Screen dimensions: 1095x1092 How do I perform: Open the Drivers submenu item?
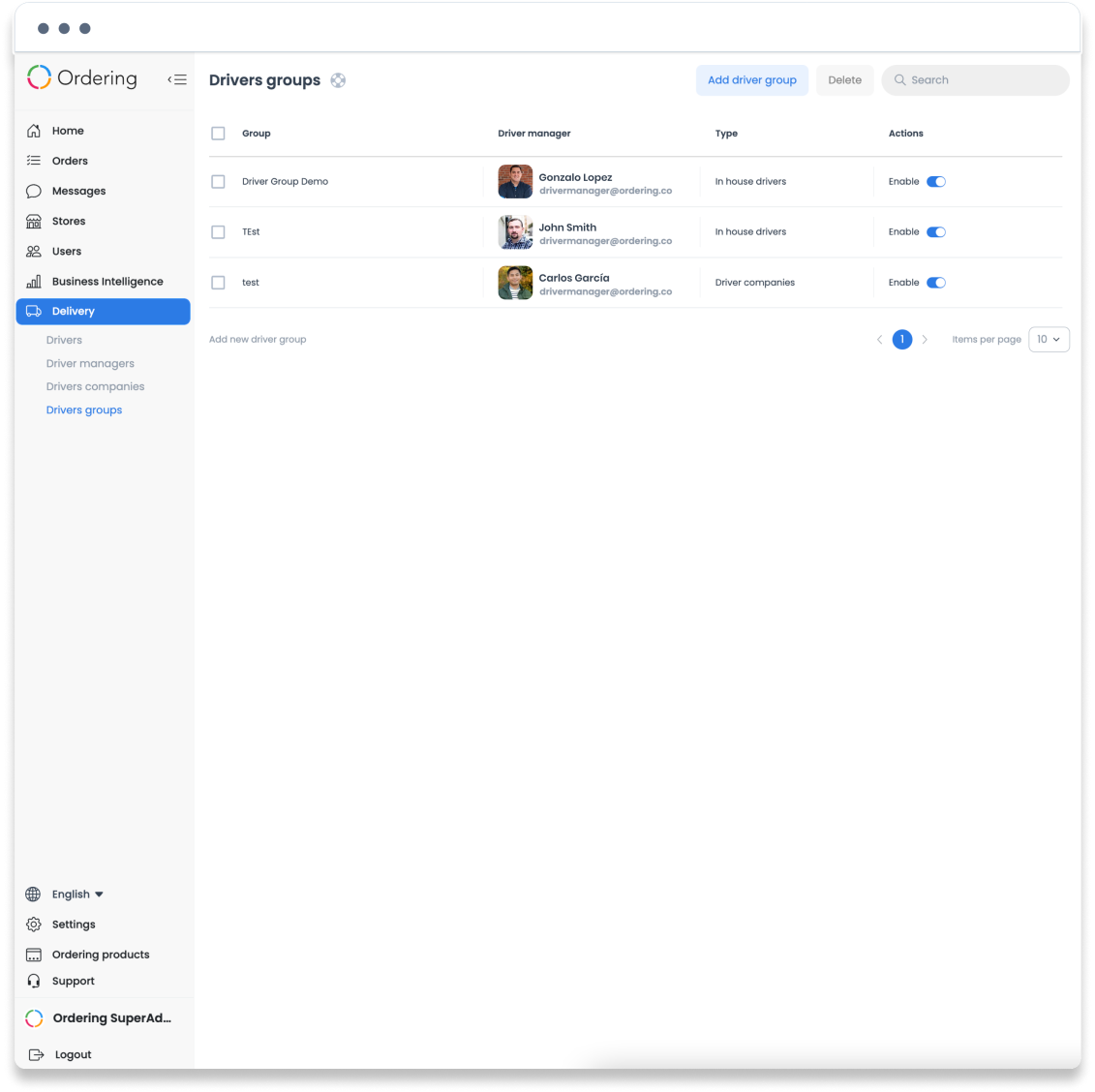64,340
